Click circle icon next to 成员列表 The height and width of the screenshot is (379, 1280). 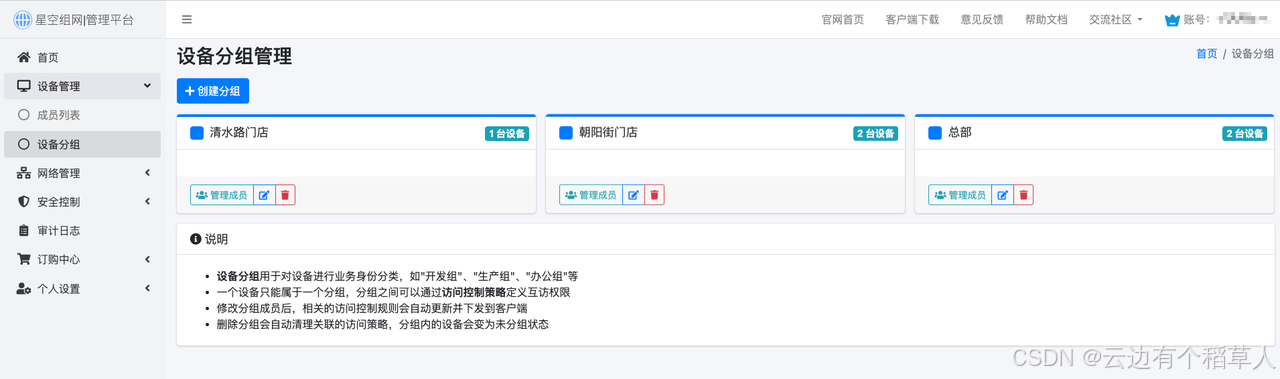pos(24,115)
